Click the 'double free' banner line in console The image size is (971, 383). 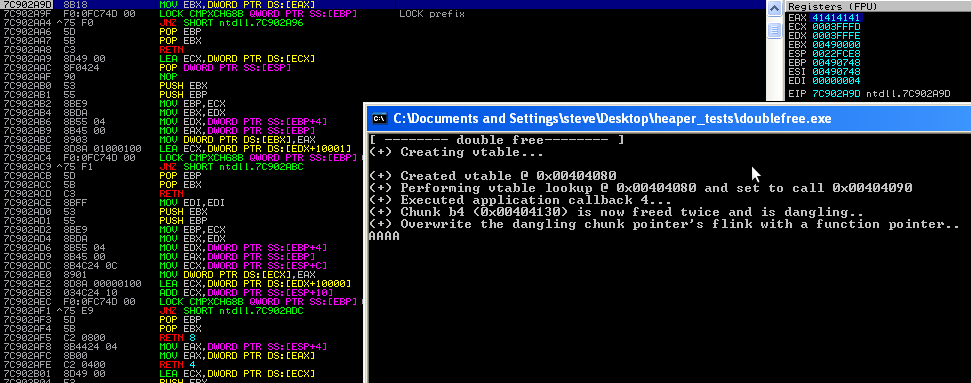tap(496, 139)
